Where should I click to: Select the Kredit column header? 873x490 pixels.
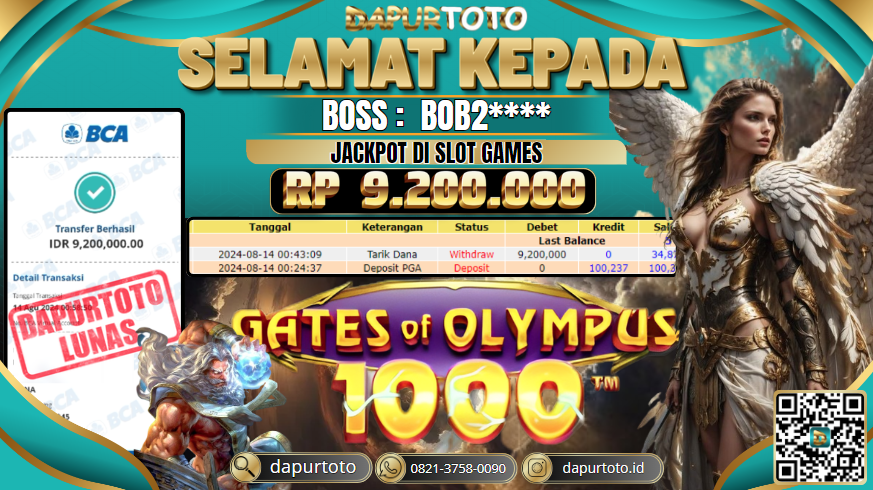(x=608, y=227)
